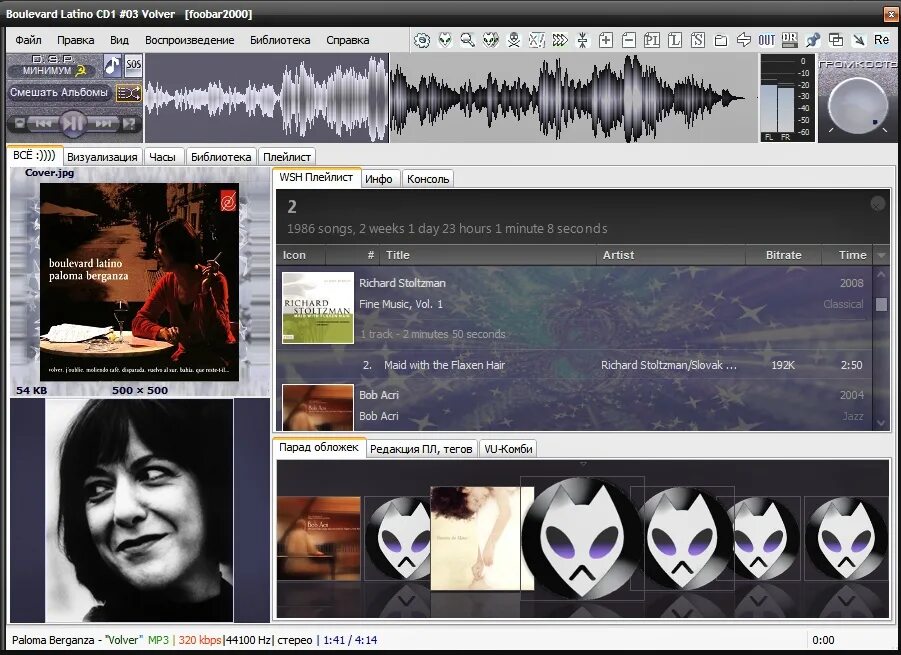
Task: Click the diagonal arrow toolbar icon
Action: pyautogui.click(x=858, y=40)
